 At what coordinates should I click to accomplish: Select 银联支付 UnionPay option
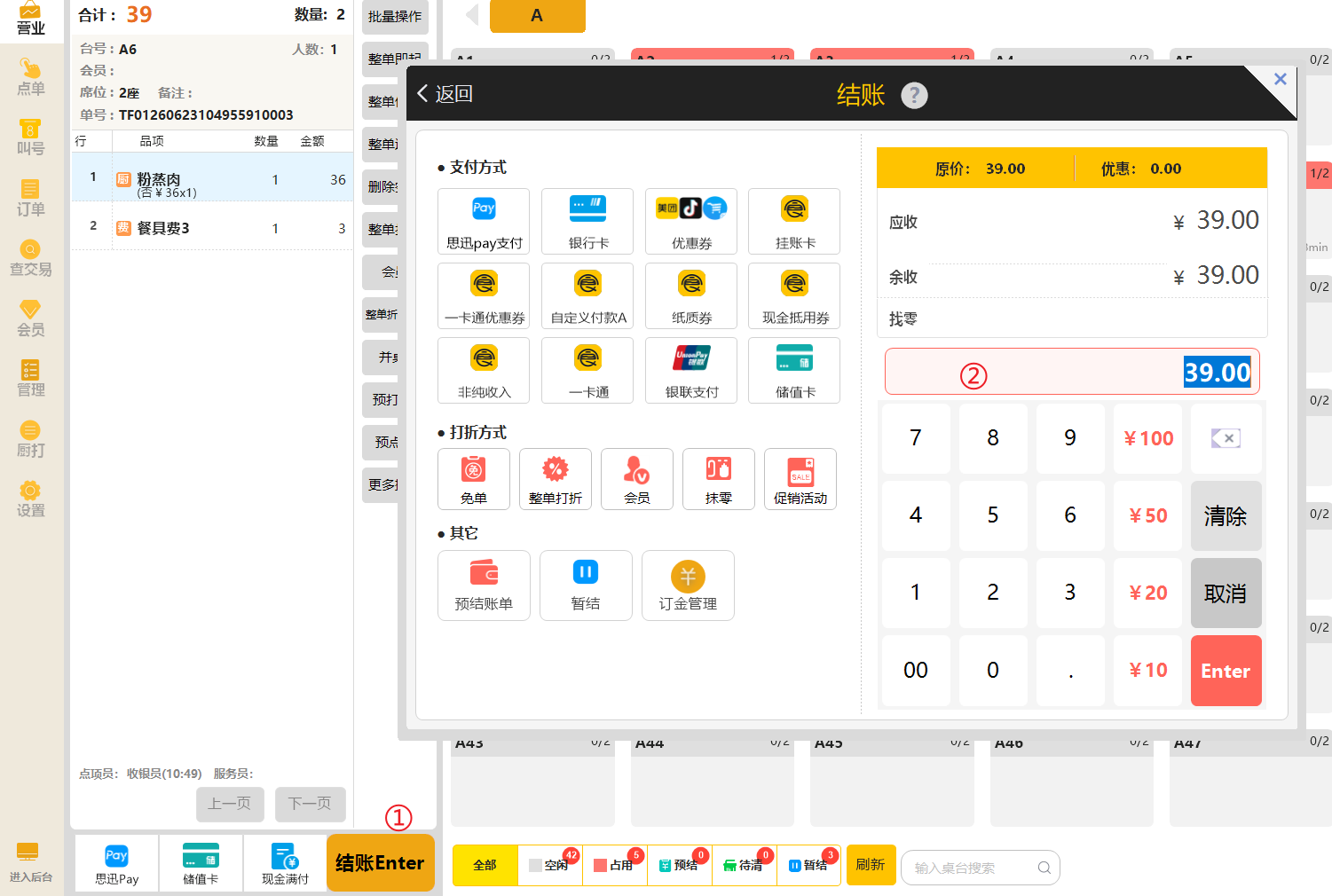click(x=691, y=371)
